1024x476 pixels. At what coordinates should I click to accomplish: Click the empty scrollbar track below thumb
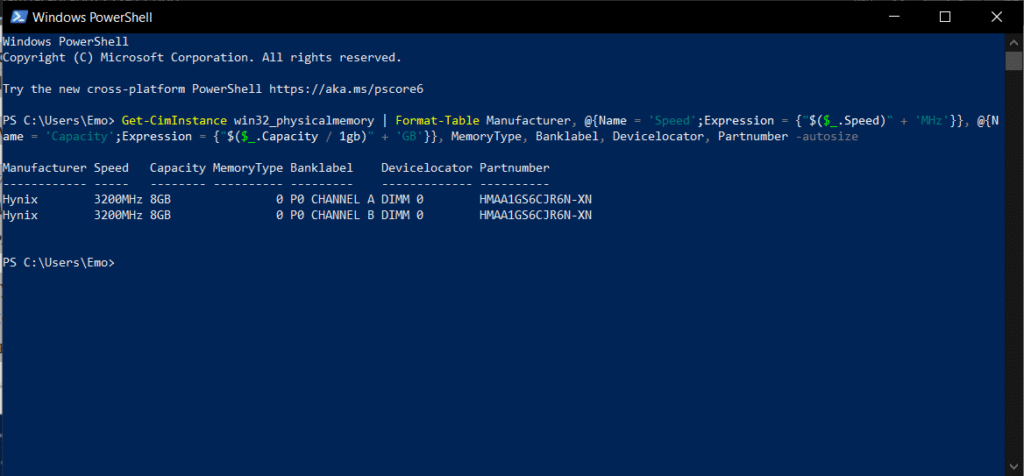[x=1013, y=261]
